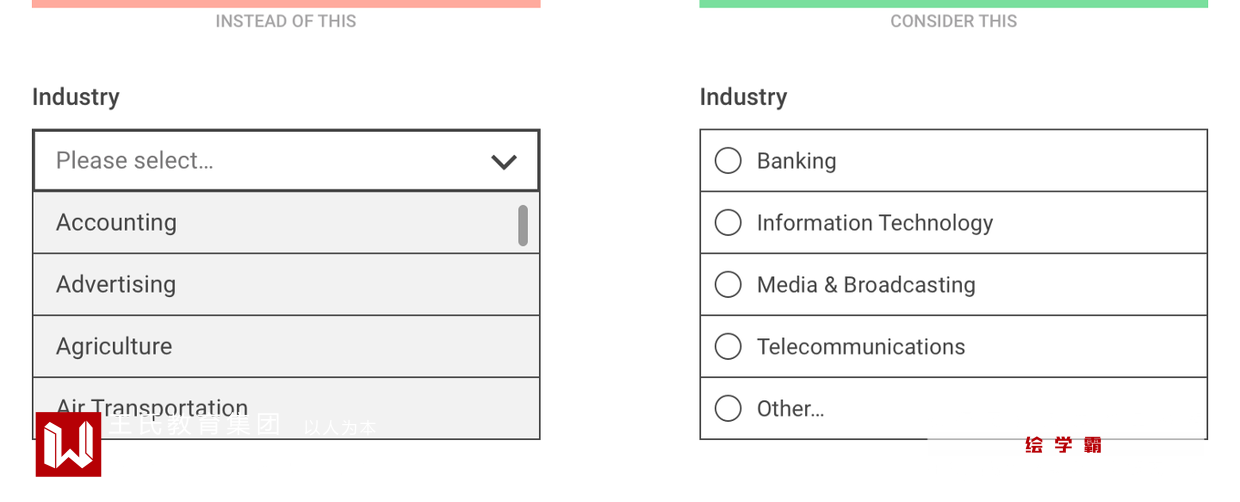
Task: Click the left Industry field label
Action: pos(76,97)
